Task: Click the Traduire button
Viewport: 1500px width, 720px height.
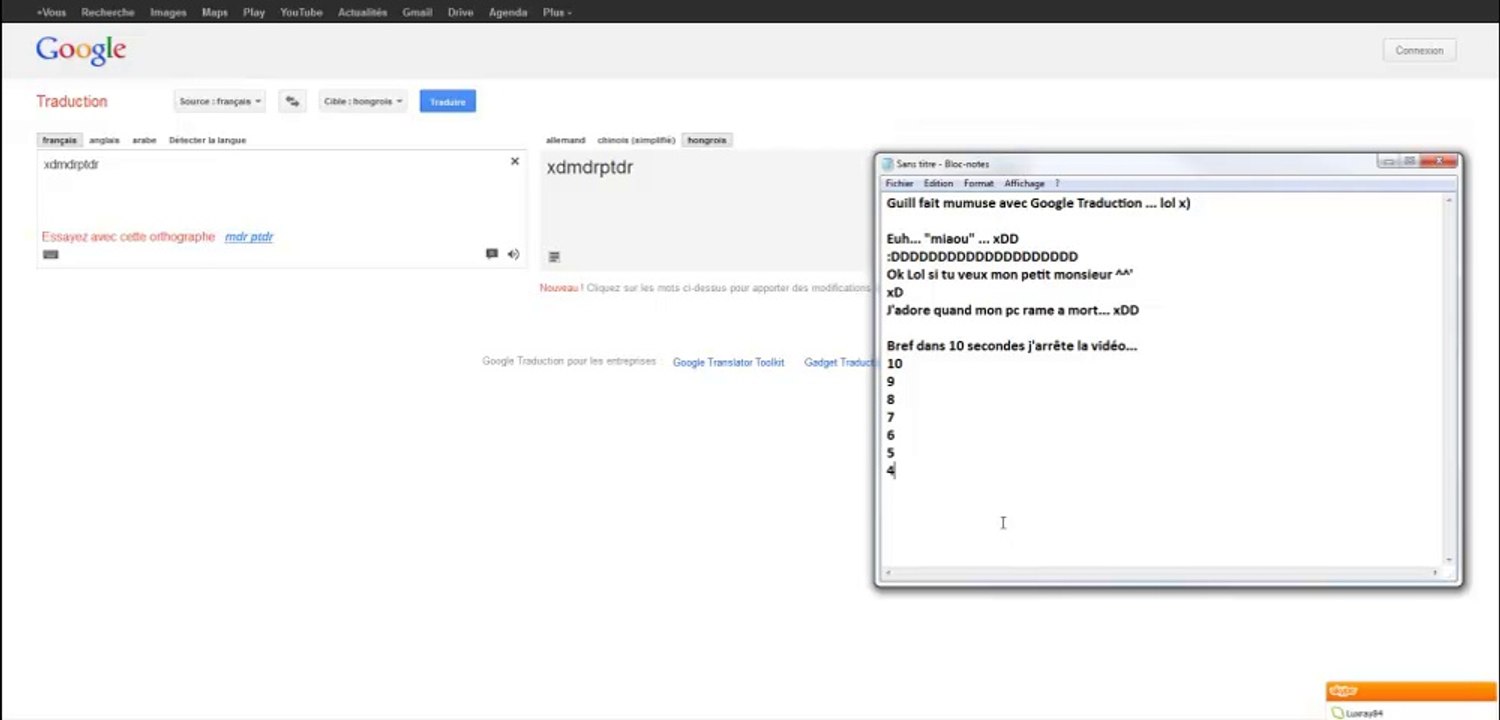Action: tap(447, 101)
